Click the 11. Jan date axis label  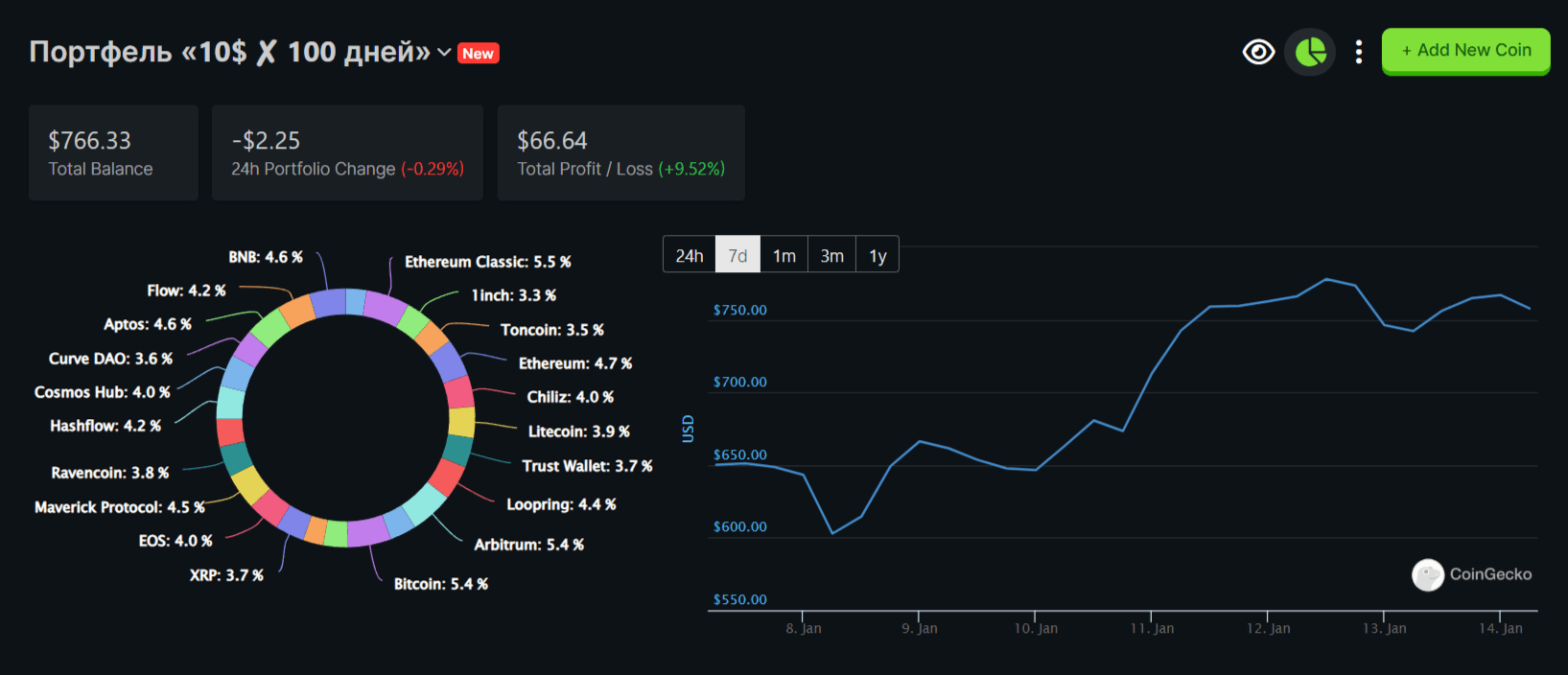(1152, 628)
